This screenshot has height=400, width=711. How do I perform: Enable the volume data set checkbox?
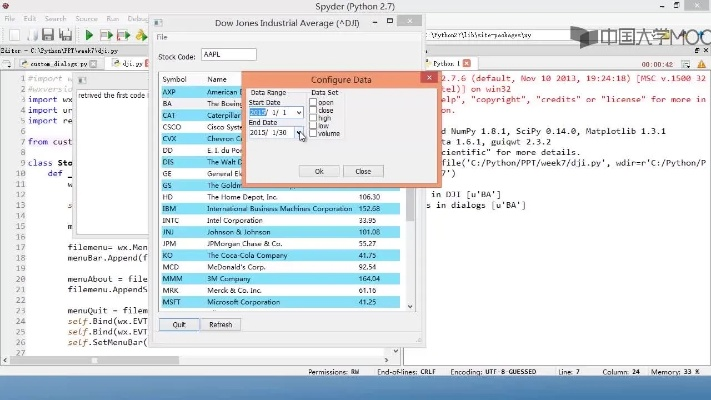[313, 133]
